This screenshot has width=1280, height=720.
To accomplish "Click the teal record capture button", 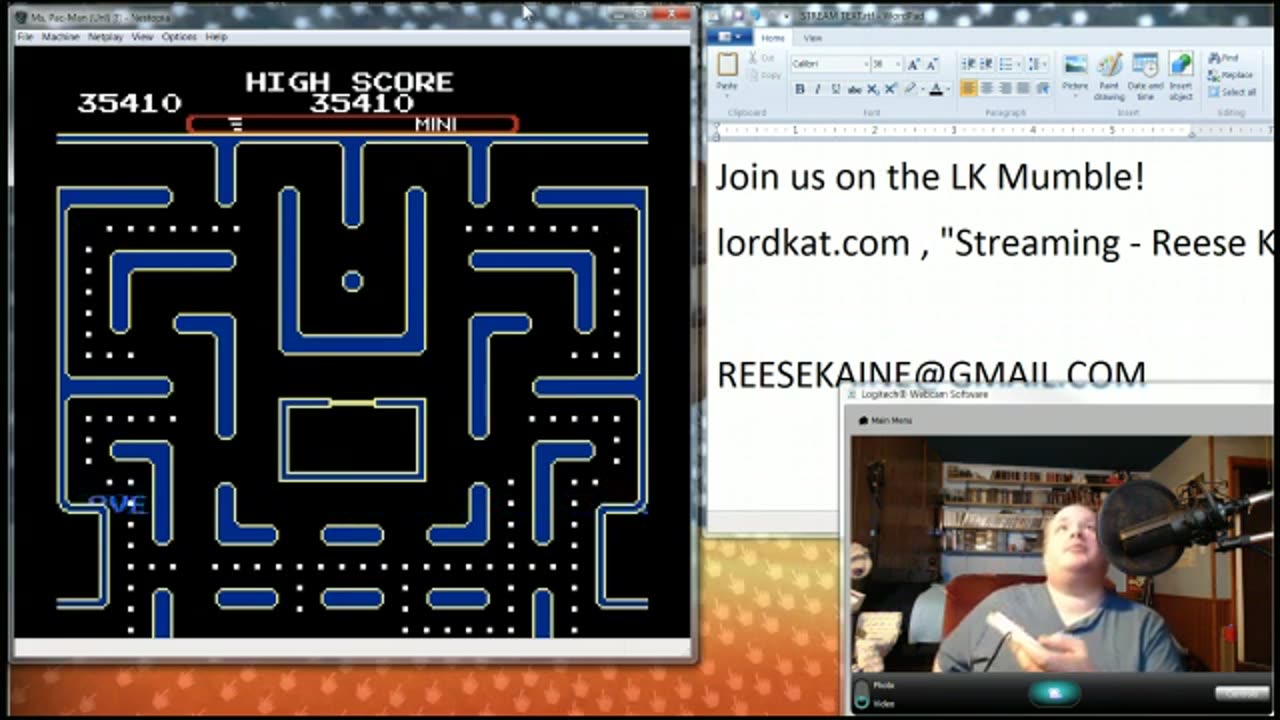I will pyautogui.click(x=1055, y=692).
